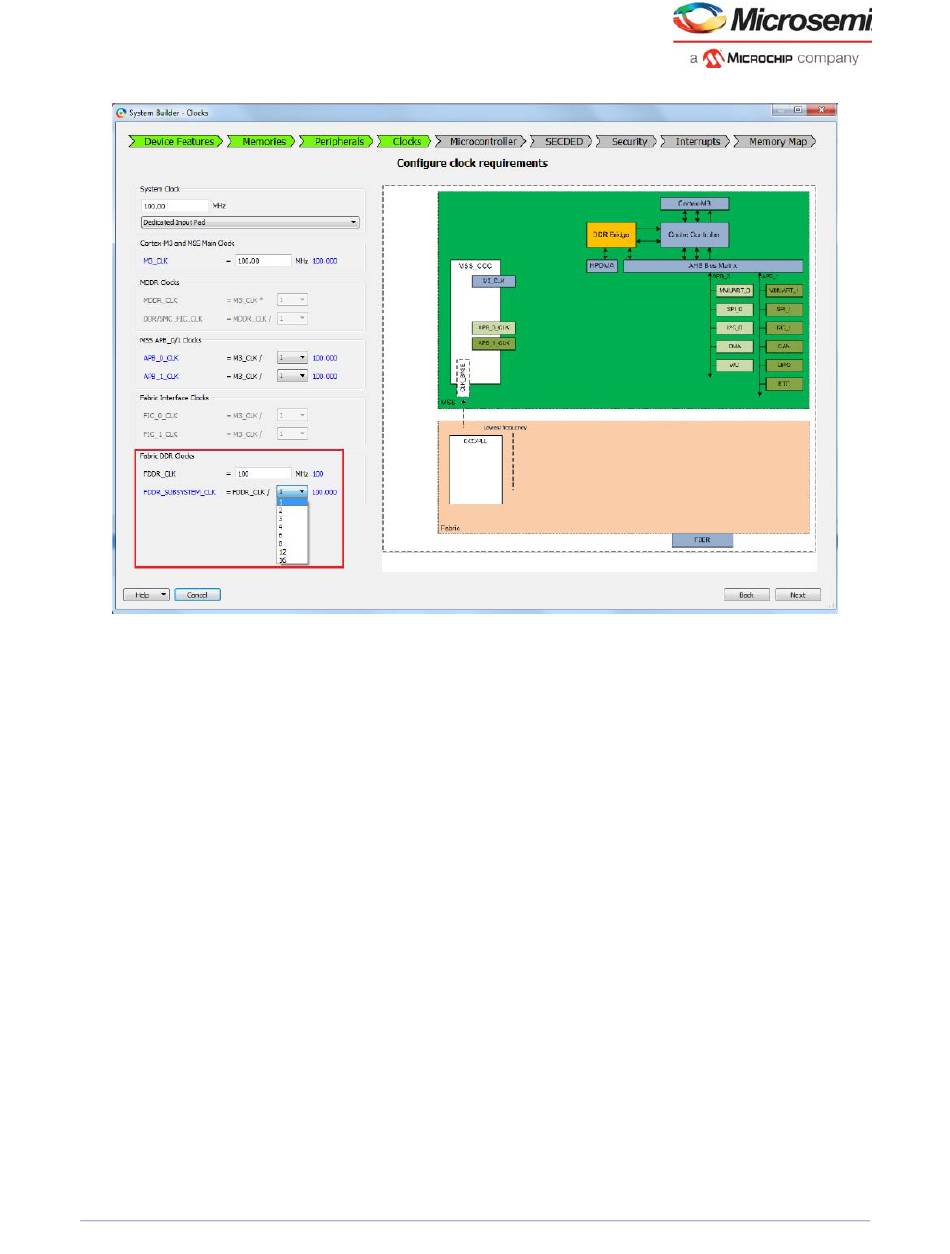Toggle the FDDR_SUBSYSTEM_CLK divider dropdown
Image resolution: width=950 pixels, height=1254 pixels.
tap(292, 492)
